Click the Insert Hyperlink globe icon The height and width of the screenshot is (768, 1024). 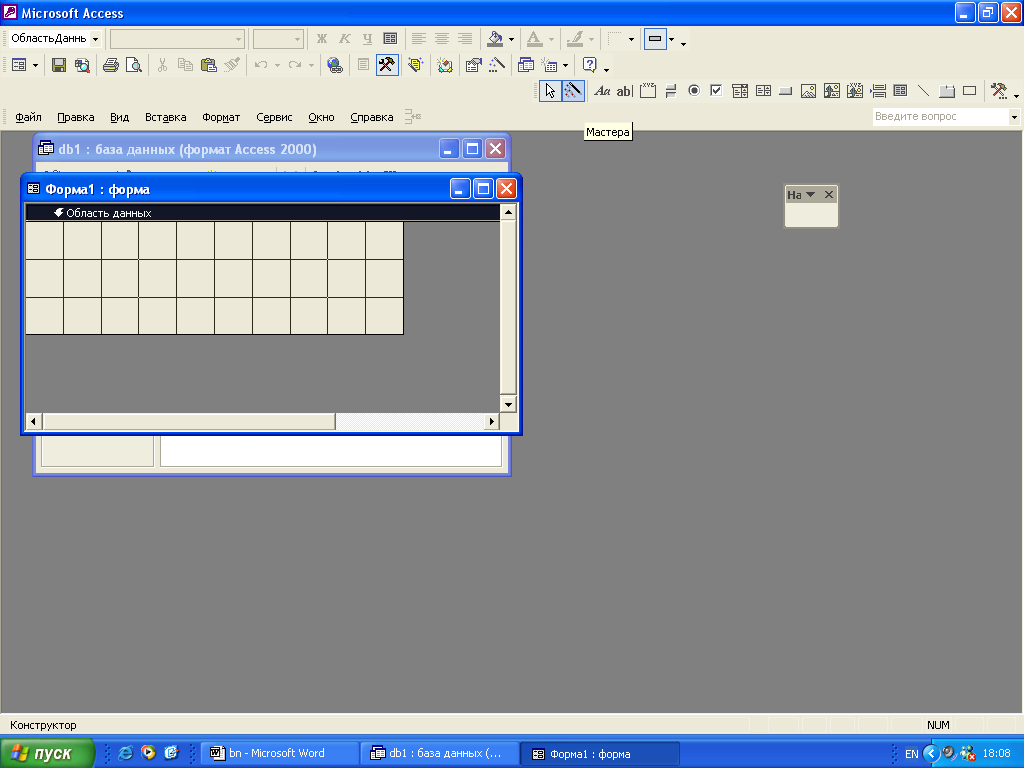pyautogui.click(x=335, y=65)
